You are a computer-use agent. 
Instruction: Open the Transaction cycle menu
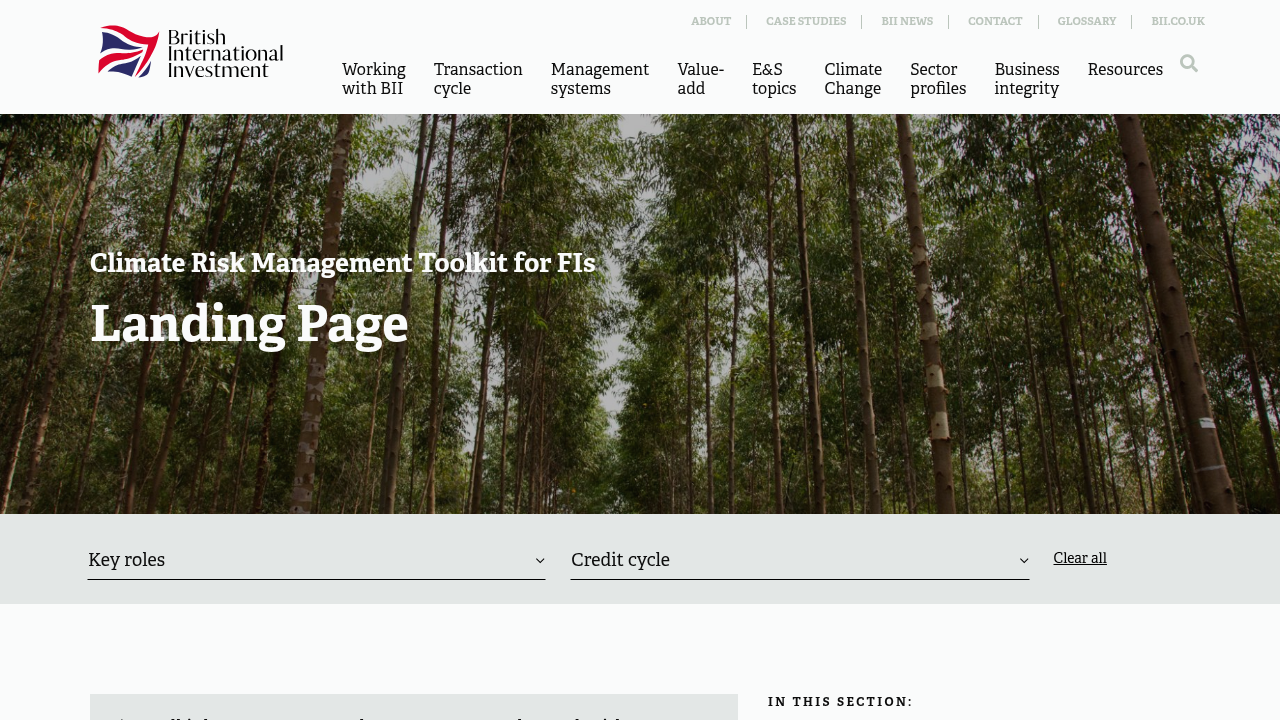click(478, 79)
